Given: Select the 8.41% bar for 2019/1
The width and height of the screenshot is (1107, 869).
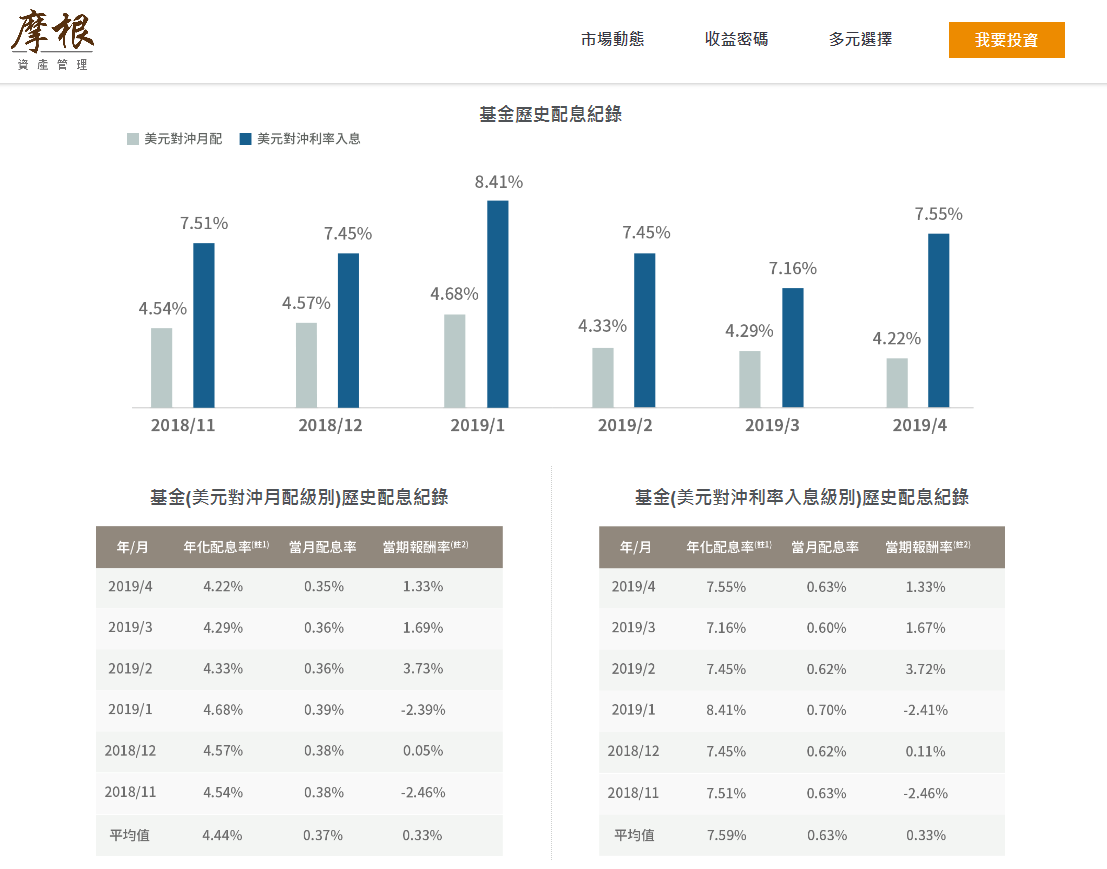Looking at the screenshot, I should coord(497,300).
